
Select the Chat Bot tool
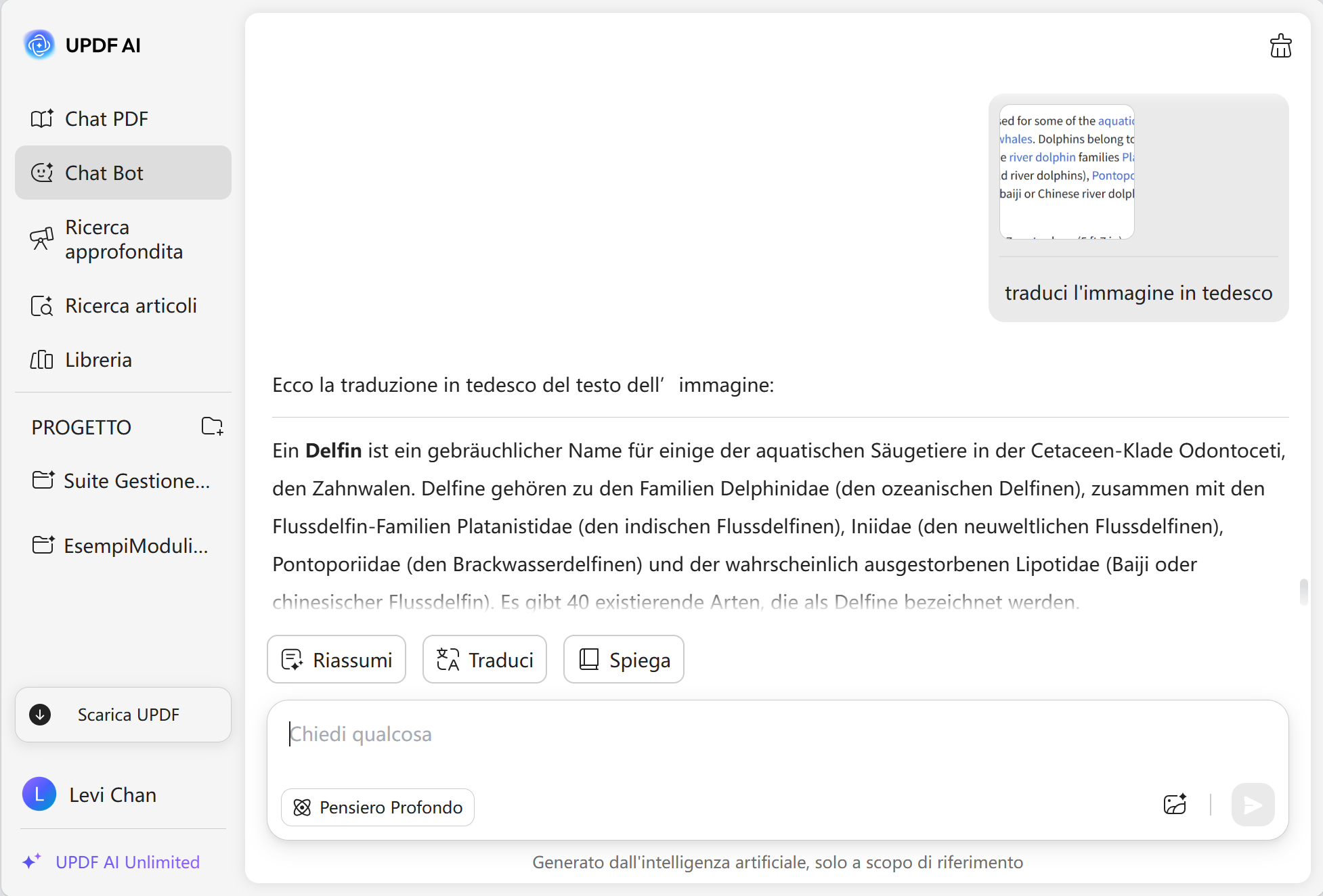pos(105,173)
